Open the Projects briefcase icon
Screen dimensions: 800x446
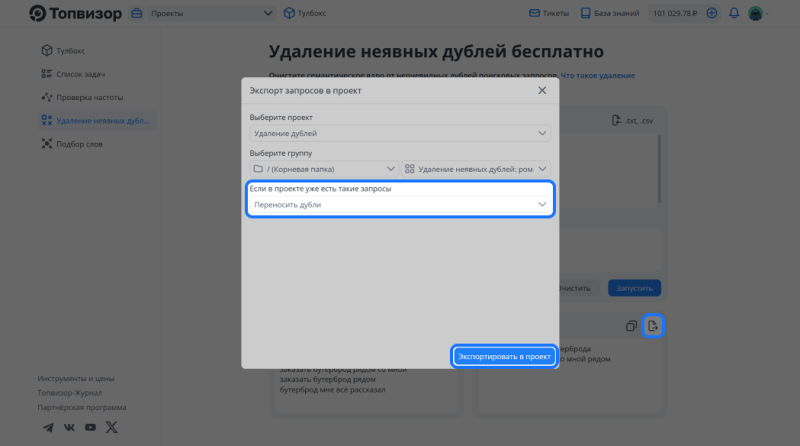pos(137,13)
